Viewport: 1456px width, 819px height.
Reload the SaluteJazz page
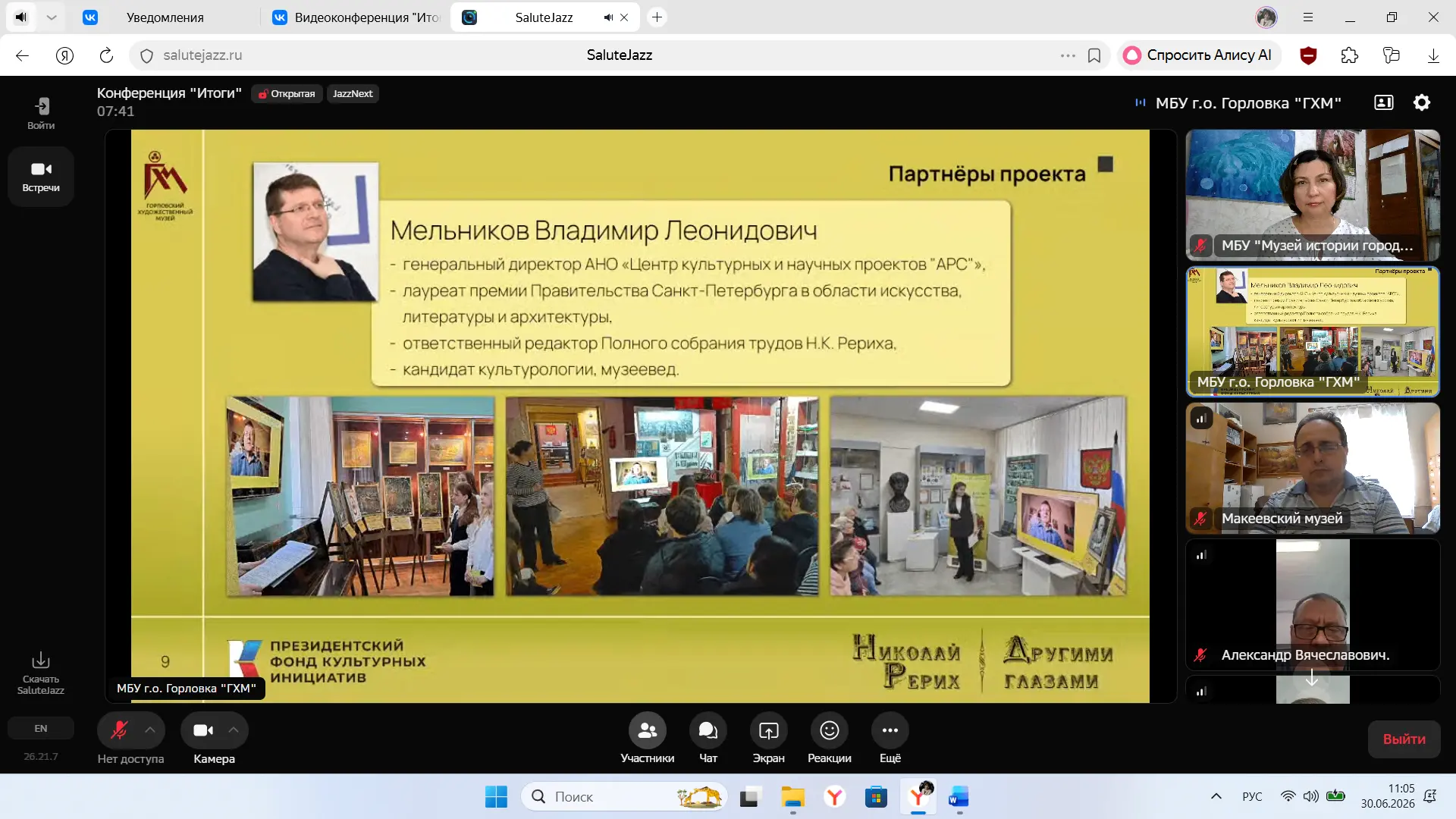click(106, 55)
